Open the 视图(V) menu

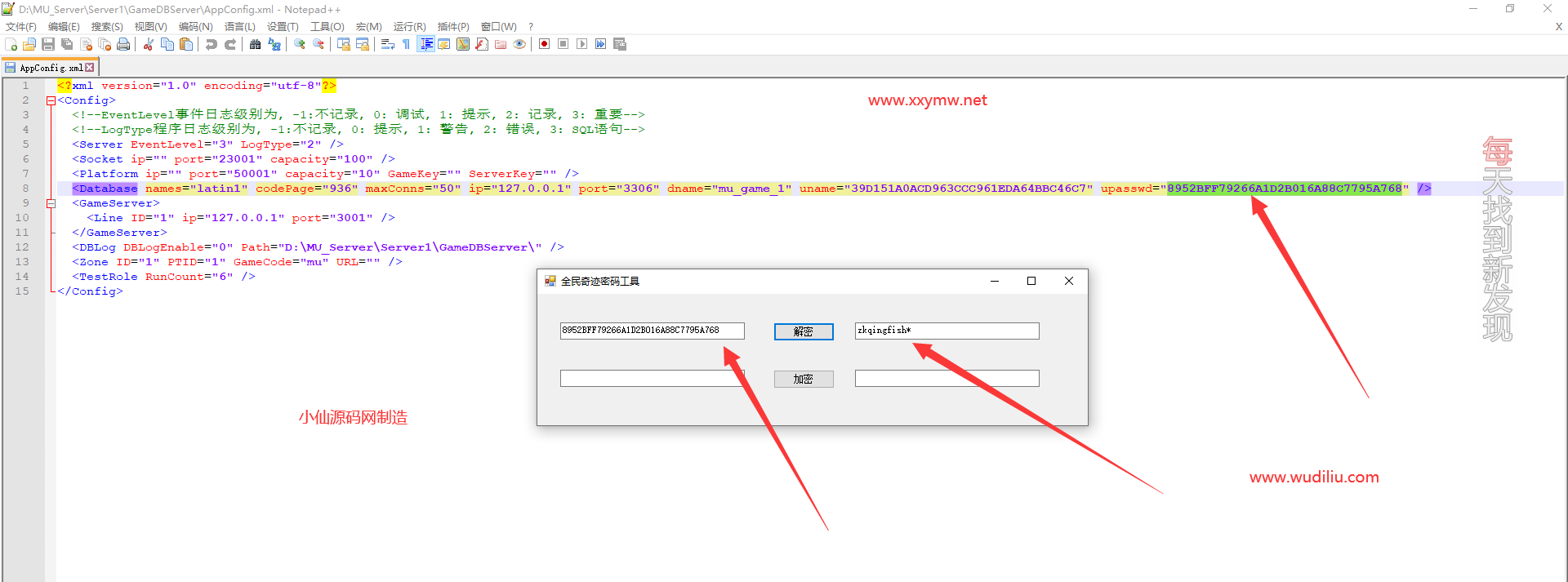[x=151, y=27]
